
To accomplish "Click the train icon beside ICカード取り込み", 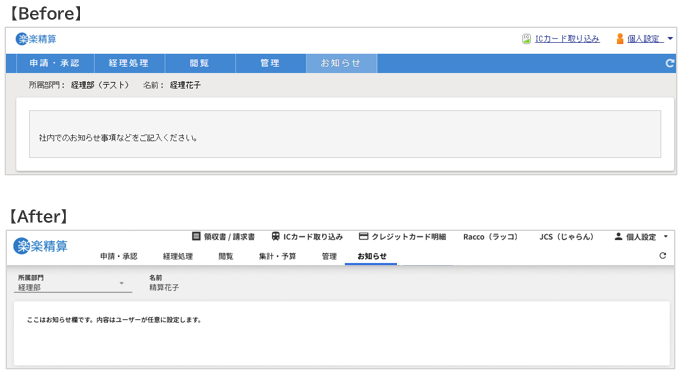I will [275, 236].
